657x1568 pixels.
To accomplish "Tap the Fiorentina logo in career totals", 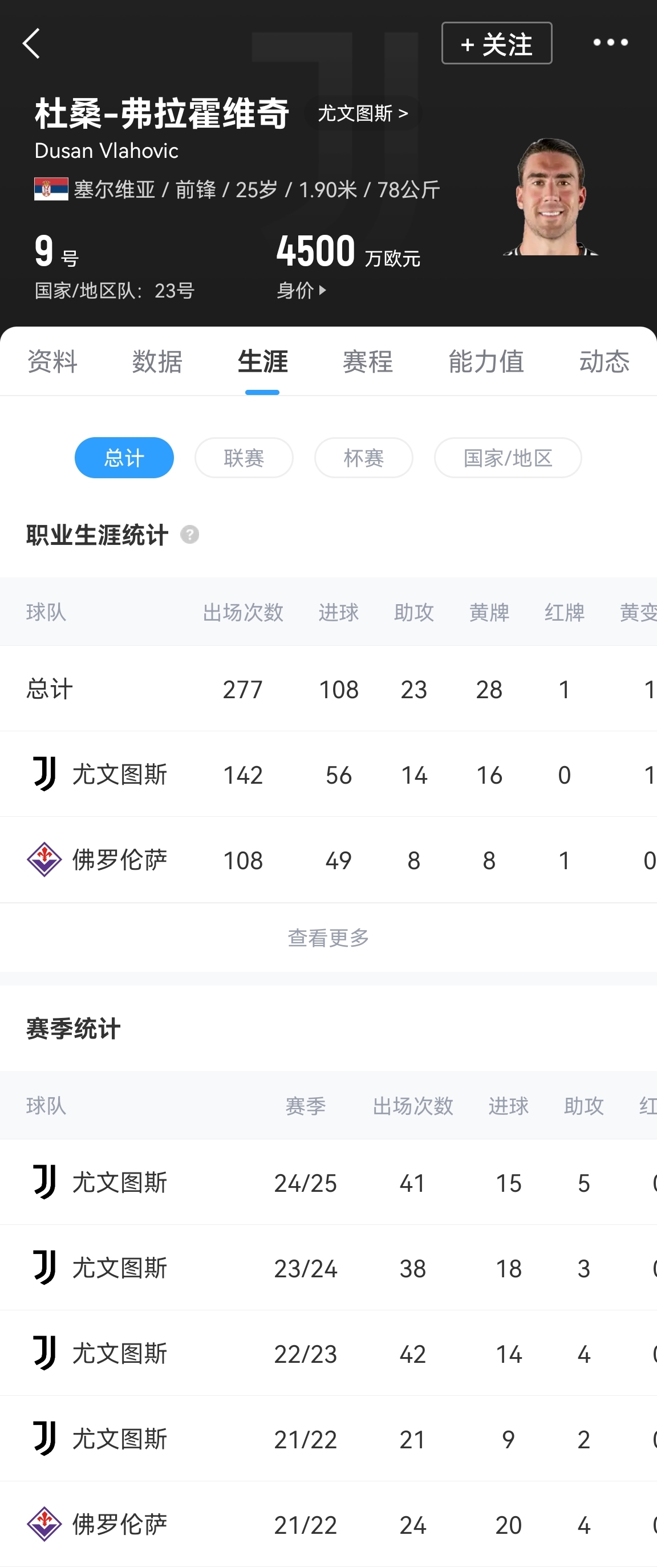I will point(44,860).
